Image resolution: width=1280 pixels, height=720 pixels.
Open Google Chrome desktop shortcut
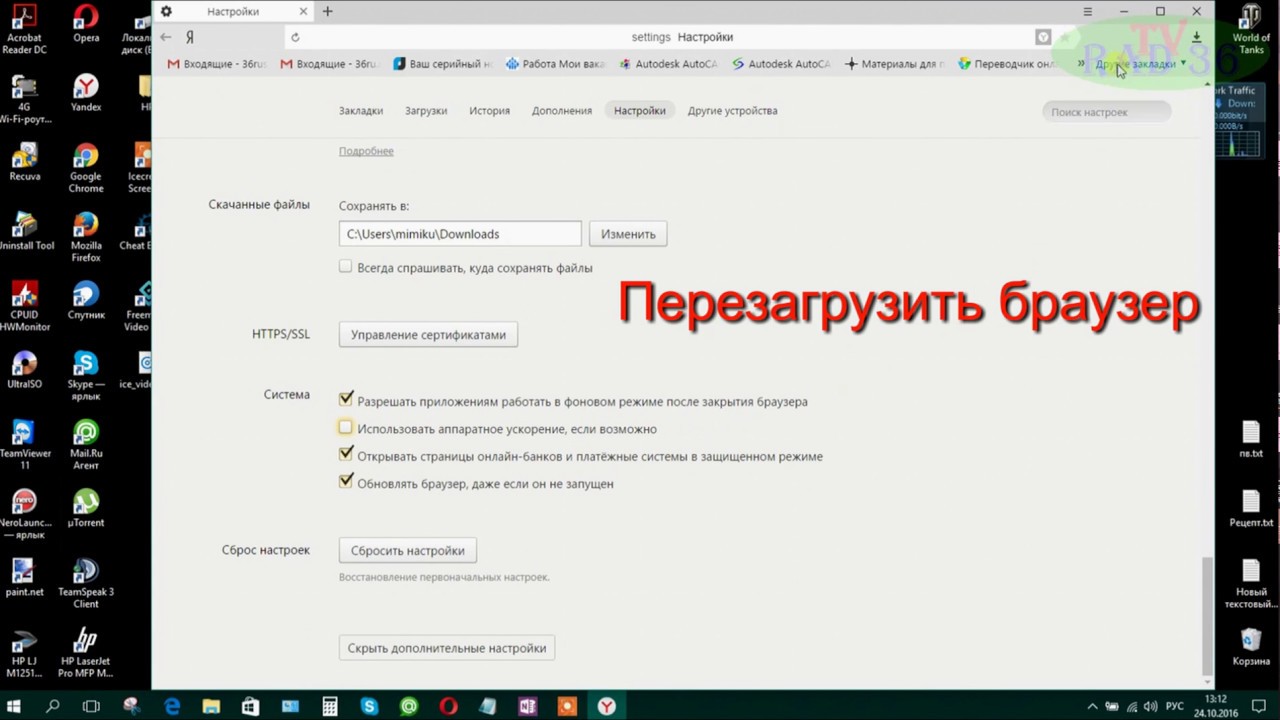coord(86,168)
